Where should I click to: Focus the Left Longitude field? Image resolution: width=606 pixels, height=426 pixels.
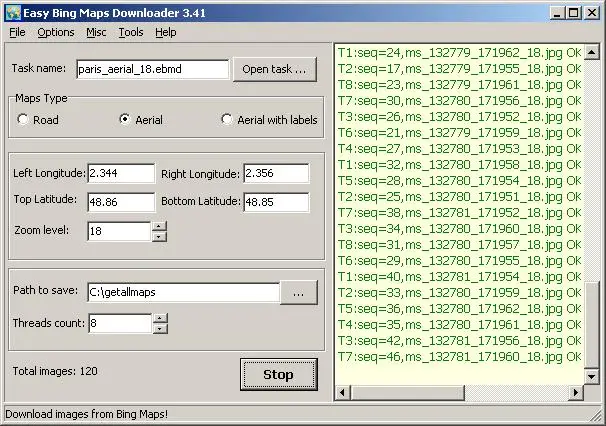click(121, 173)
